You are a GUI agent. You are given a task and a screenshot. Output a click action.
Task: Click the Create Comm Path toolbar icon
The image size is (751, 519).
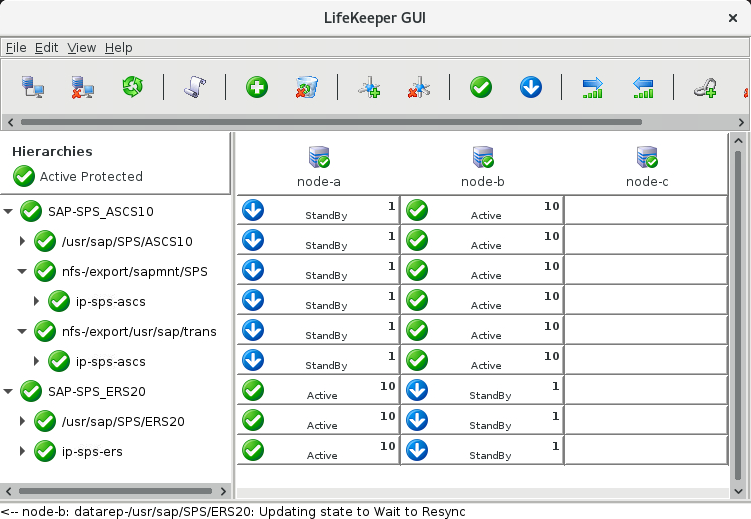[x=369, y=87]
